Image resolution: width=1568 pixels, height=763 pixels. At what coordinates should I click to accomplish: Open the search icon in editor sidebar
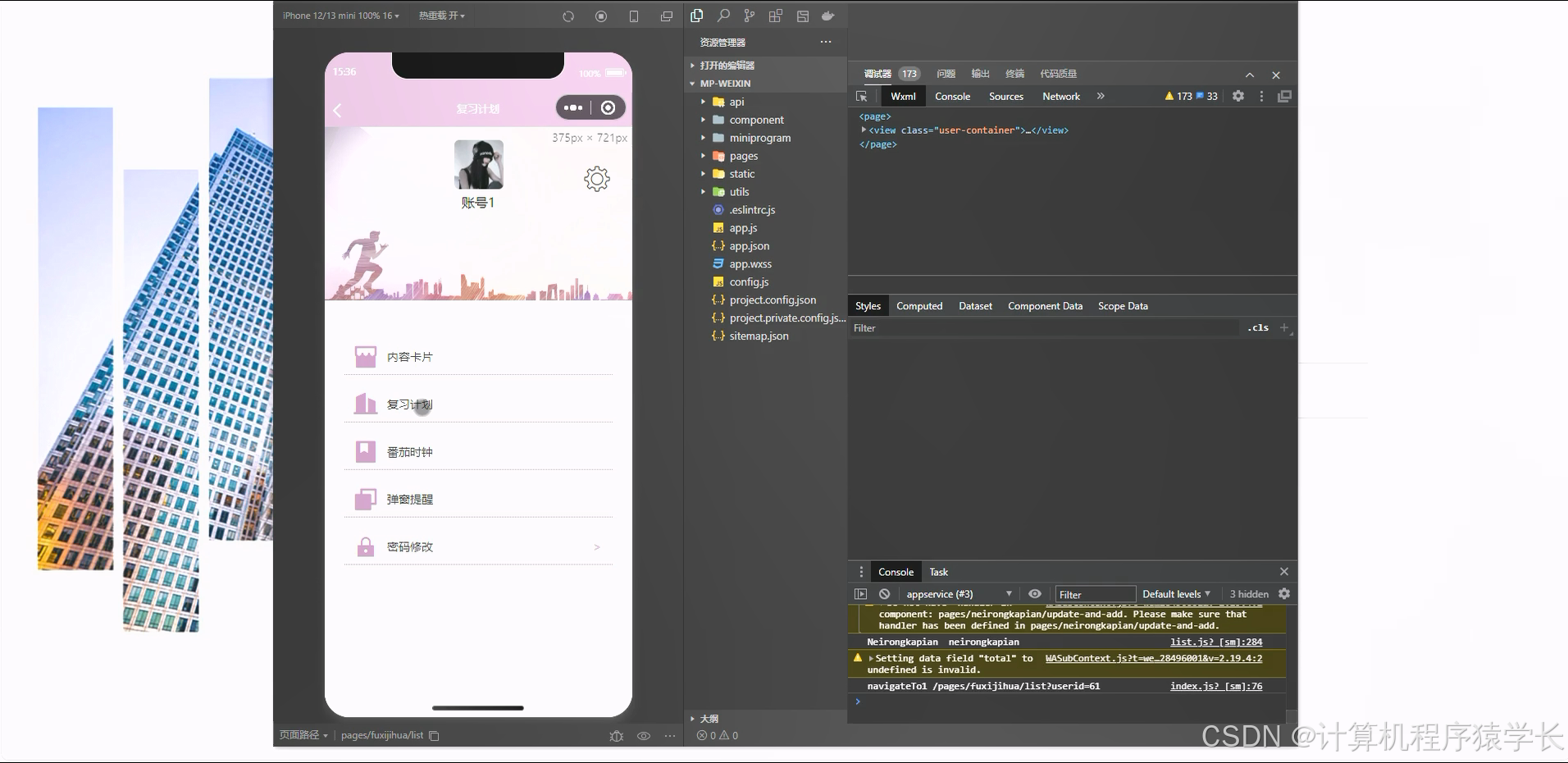(x=723, y=16)
